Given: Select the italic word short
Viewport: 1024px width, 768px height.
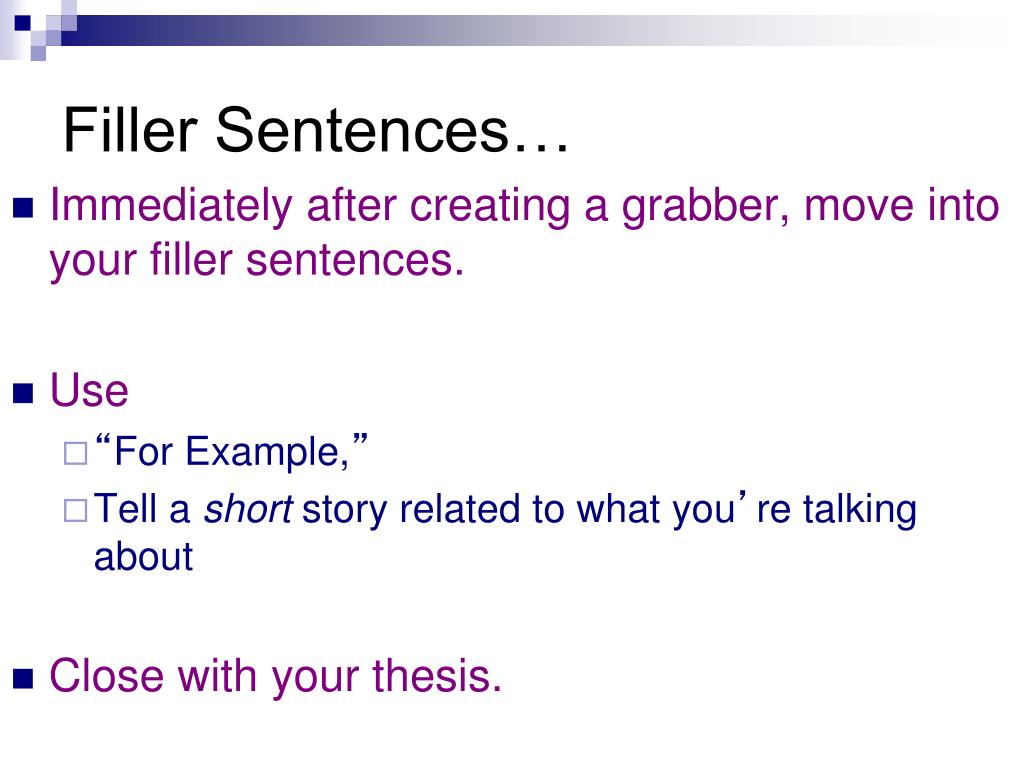Looking at the screenshot, I should tap(248, 509).
